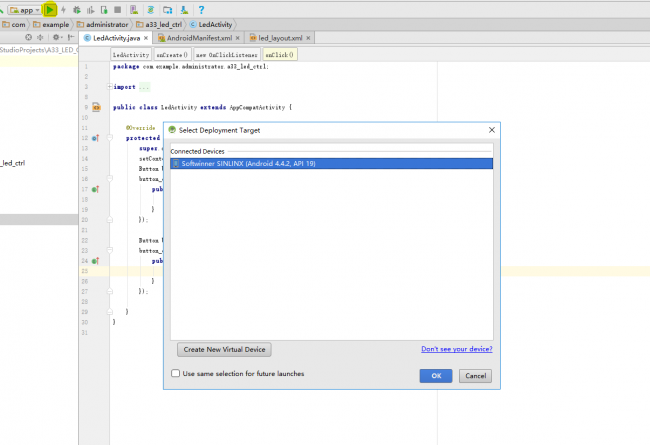Click the a33_led_ctrl breadcrumb
This screenshot has width=650, height=445.
[x=159, y=24]
